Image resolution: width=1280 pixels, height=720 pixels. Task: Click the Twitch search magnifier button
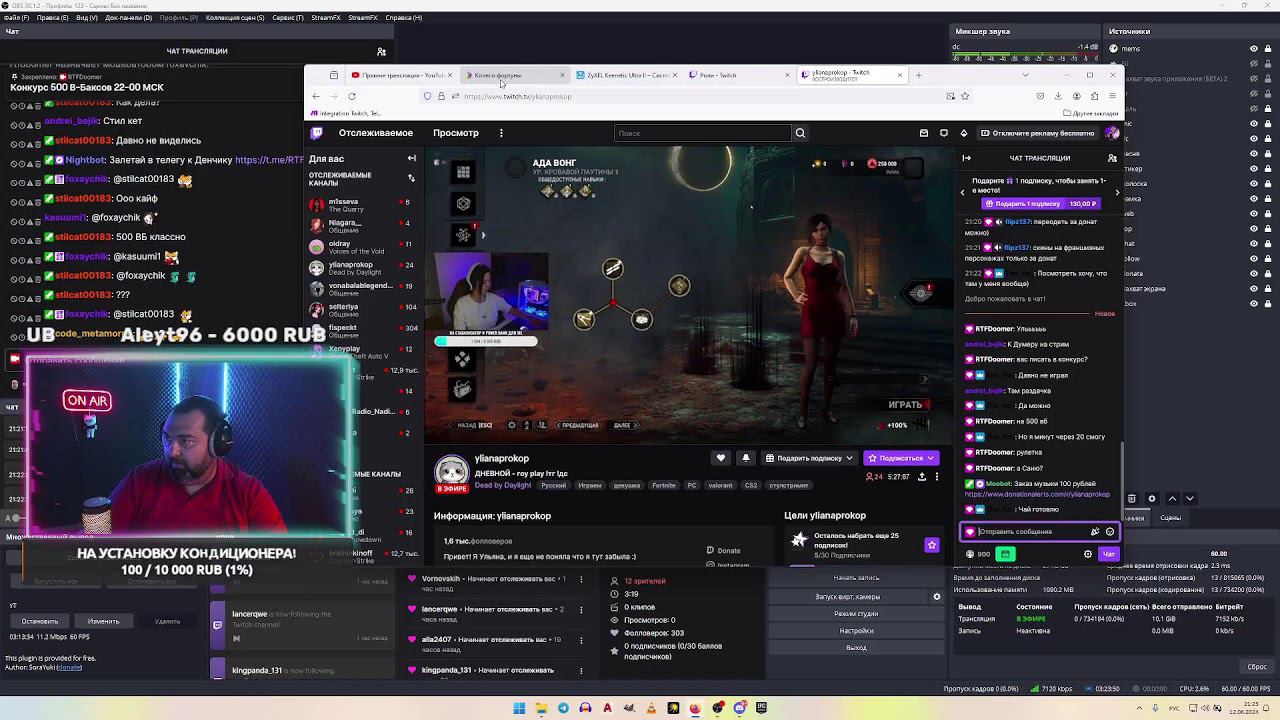(800, 133)
